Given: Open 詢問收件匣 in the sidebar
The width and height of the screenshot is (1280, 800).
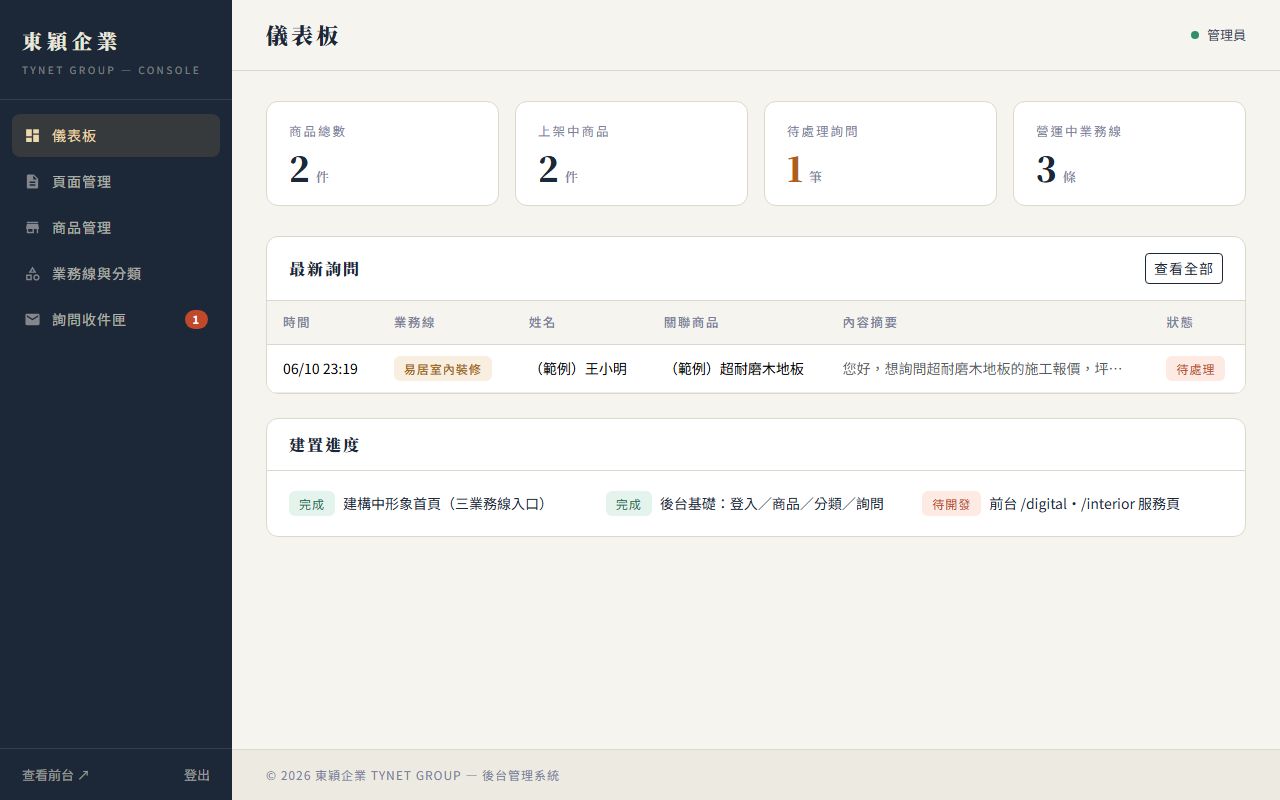Looking at the screenshot, I should click(116, 320).
